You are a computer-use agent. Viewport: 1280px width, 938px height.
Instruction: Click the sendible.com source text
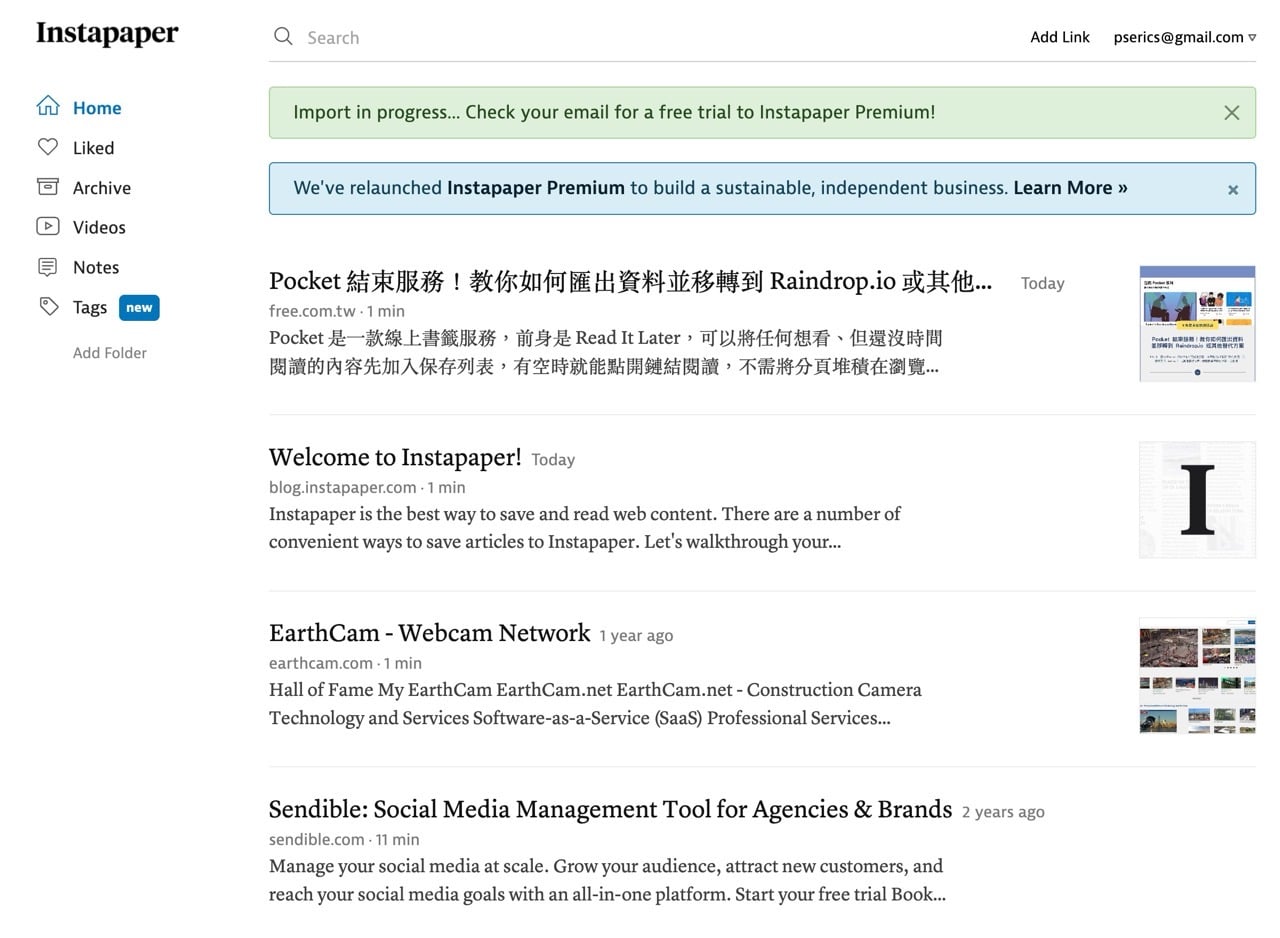point(317,839)
